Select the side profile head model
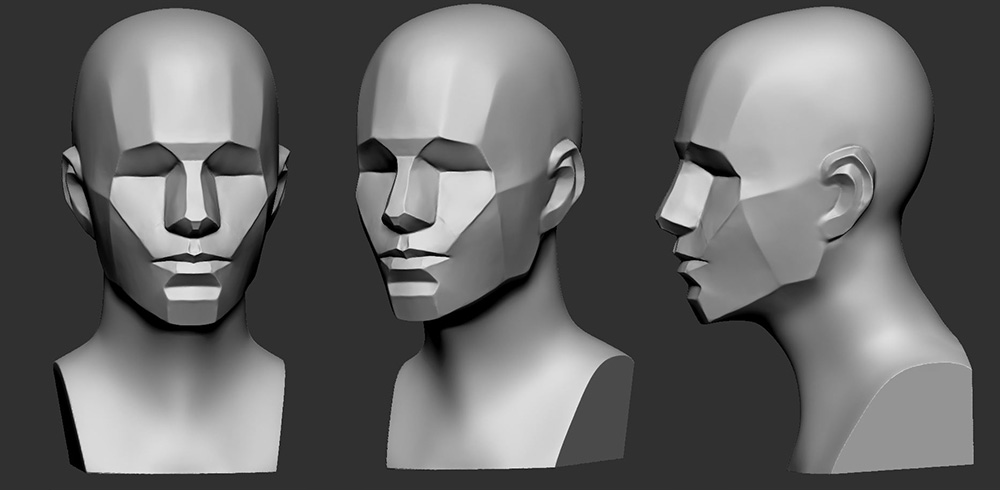The width and height of the screenshot is (1000, 490). [x=814, y=241]
